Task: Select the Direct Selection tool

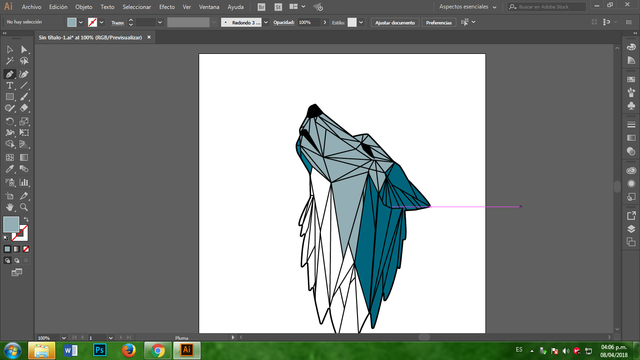Action: 24,49
